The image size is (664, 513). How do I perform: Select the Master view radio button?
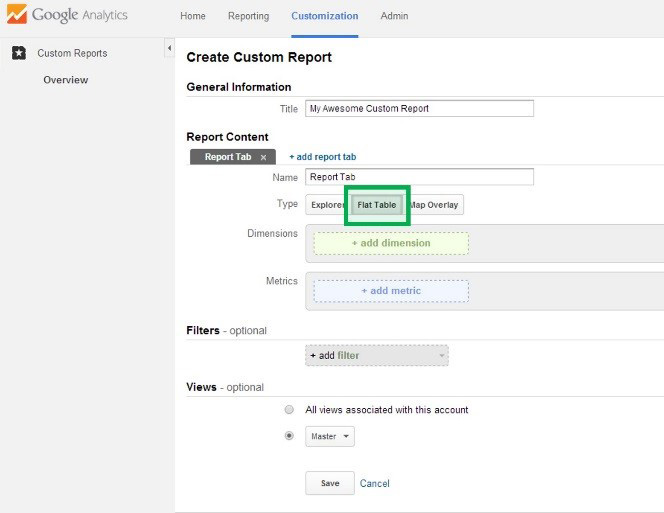[289, 436]
